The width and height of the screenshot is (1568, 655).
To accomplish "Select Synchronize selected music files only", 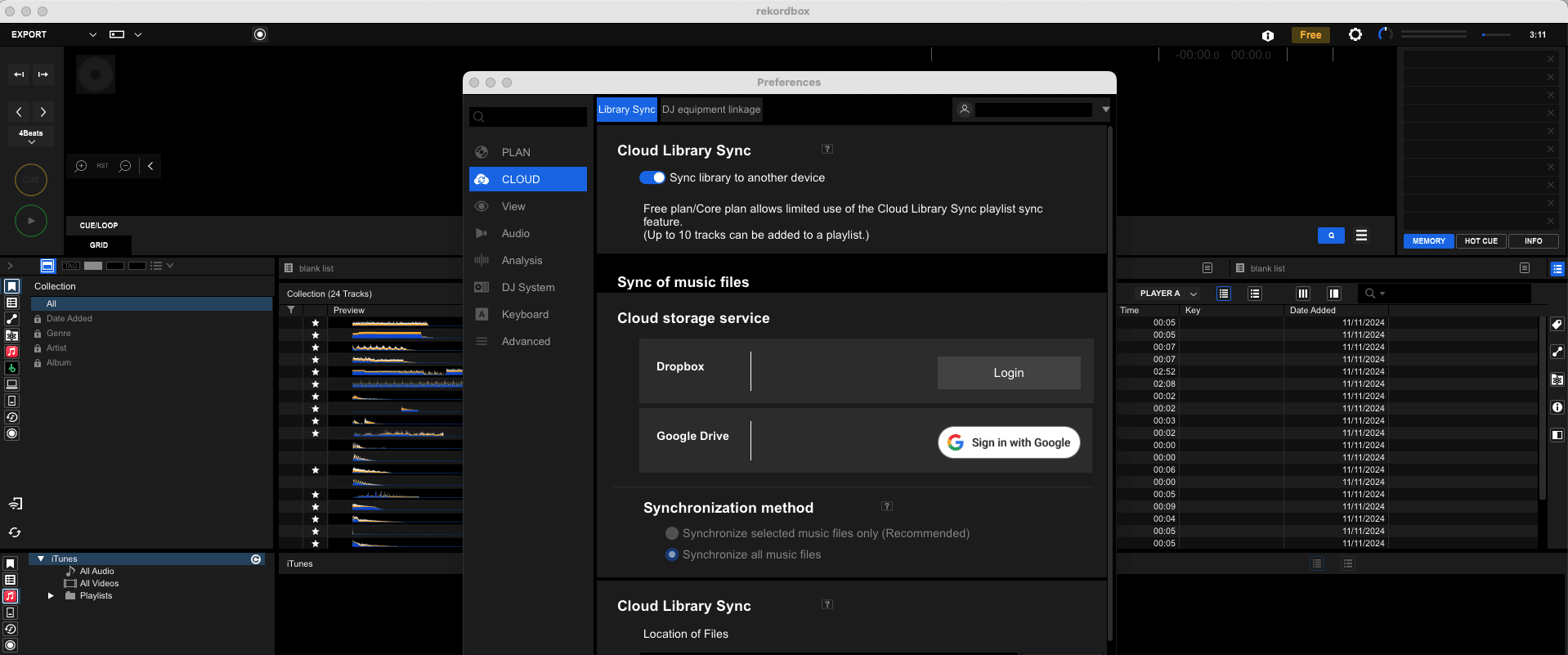I will click(x=672, y=533).
